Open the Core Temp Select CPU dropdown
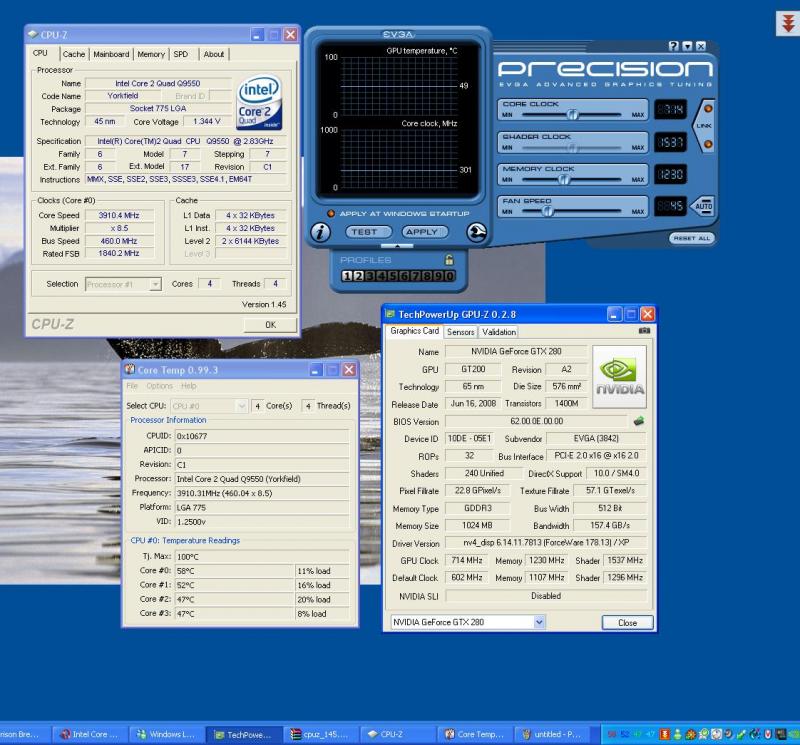 click(x=242, y=406)
